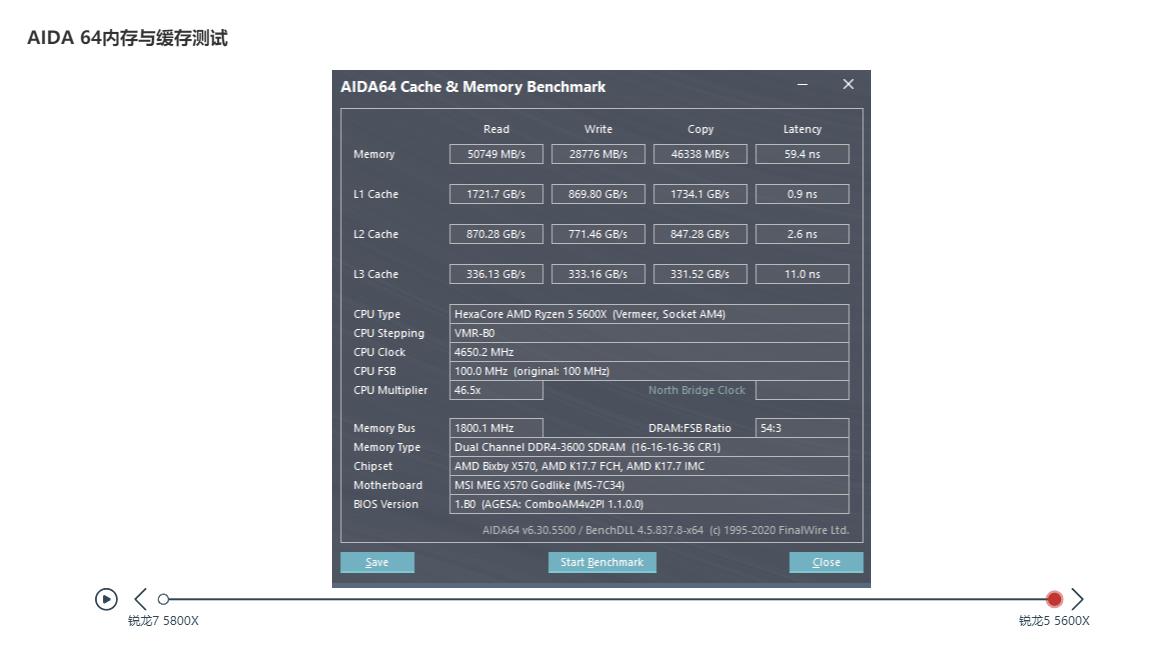
Task: Navigate back using the left arrow icon
Action: coord(139,599)
